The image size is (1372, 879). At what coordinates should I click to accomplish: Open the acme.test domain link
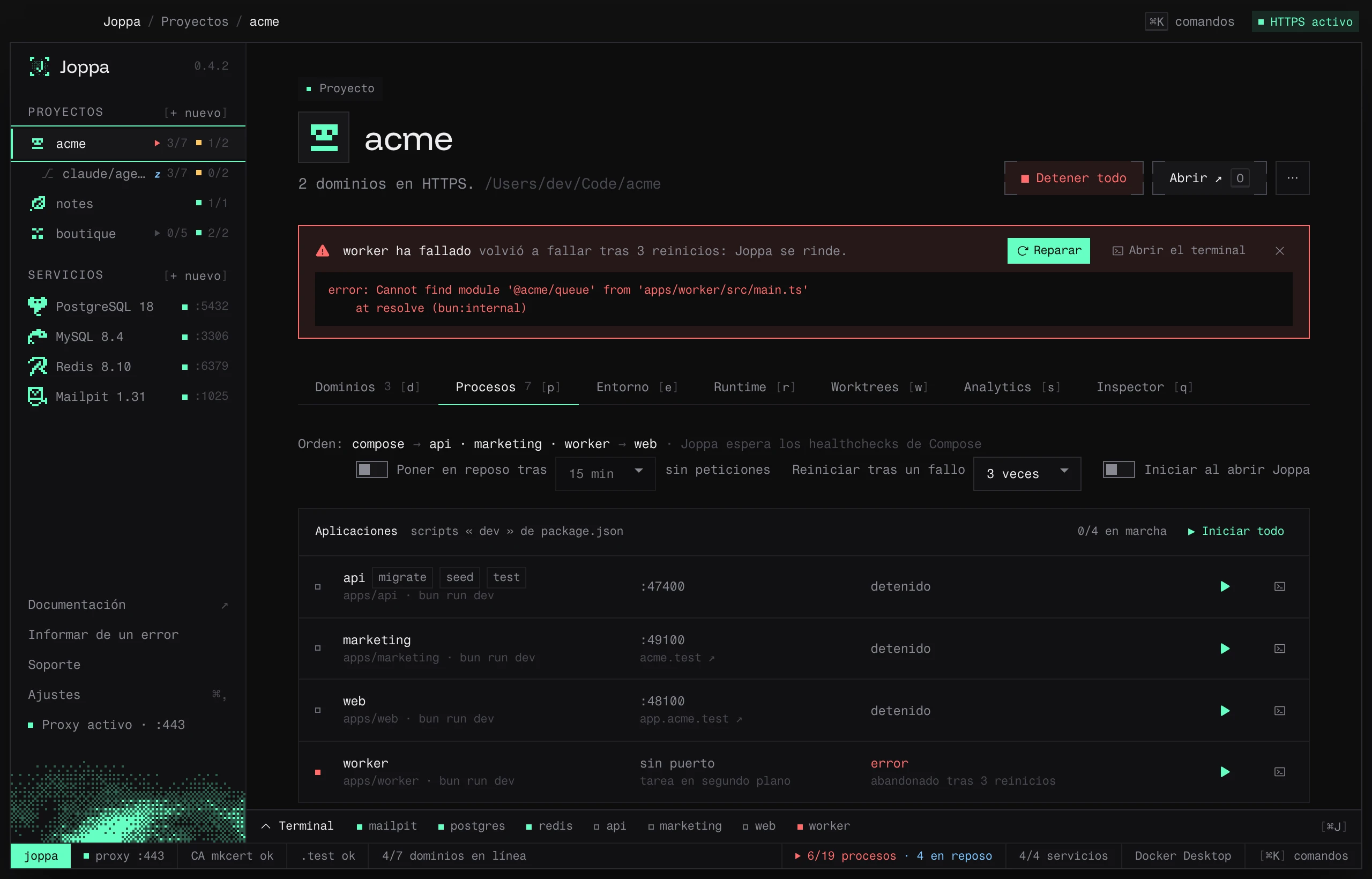677,658
